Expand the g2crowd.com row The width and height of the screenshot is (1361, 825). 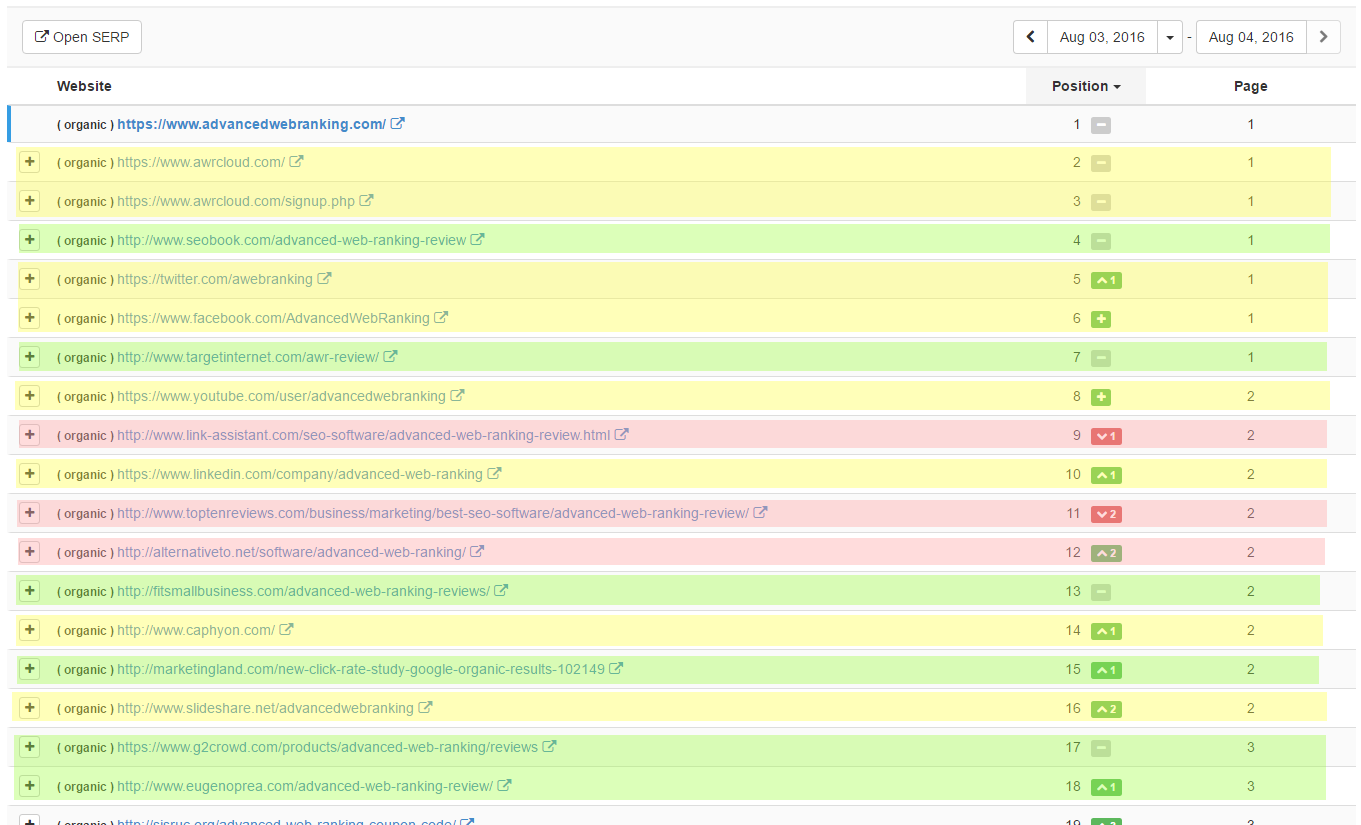click(29, 747)
